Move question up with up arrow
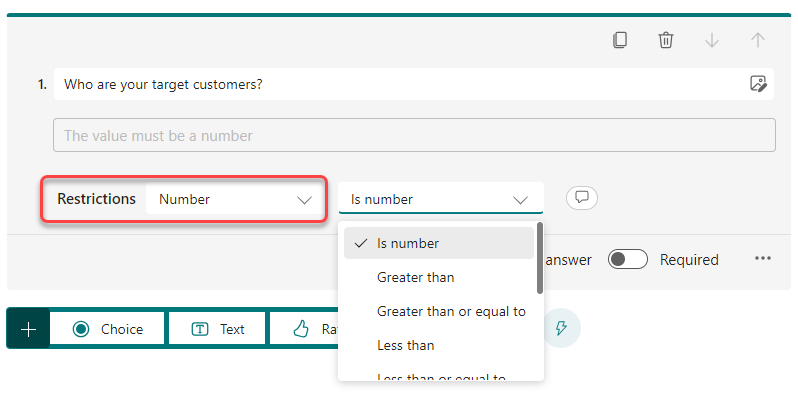798x400 pixels. click(758, 40)
